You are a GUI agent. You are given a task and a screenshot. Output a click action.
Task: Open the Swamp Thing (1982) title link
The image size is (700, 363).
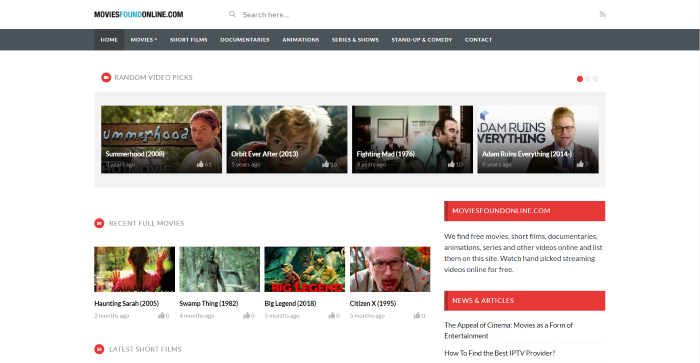[208, 304]
